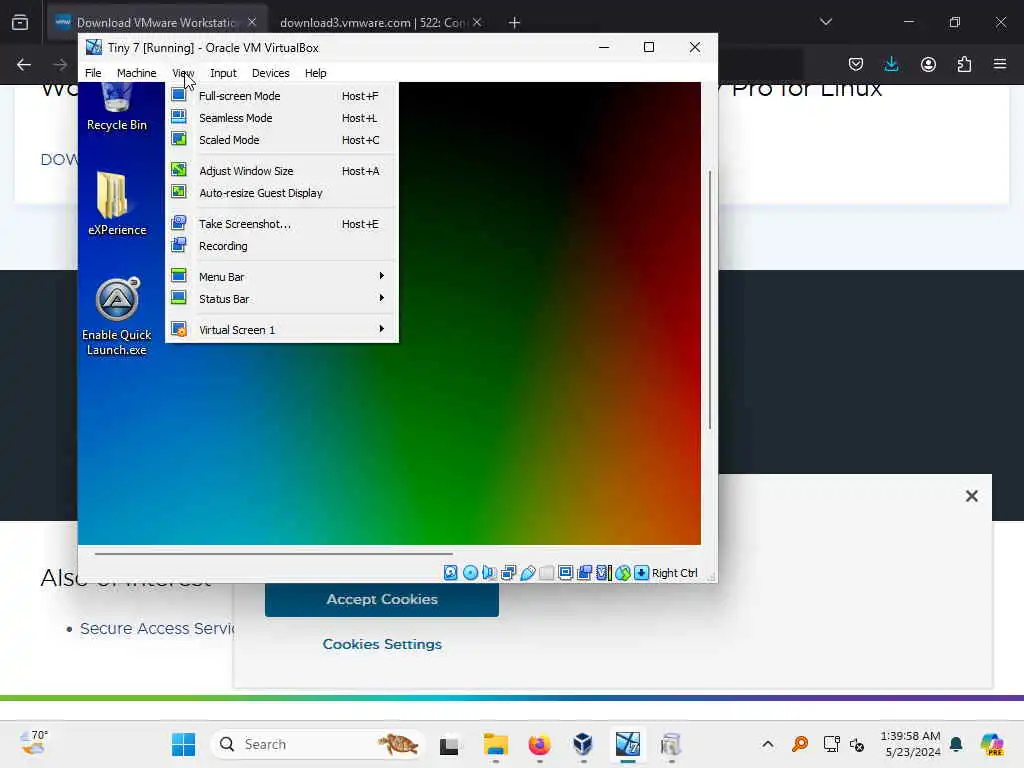Toggle Recording in View menu
Screen dimensions: 1024x768
[281, 246]
